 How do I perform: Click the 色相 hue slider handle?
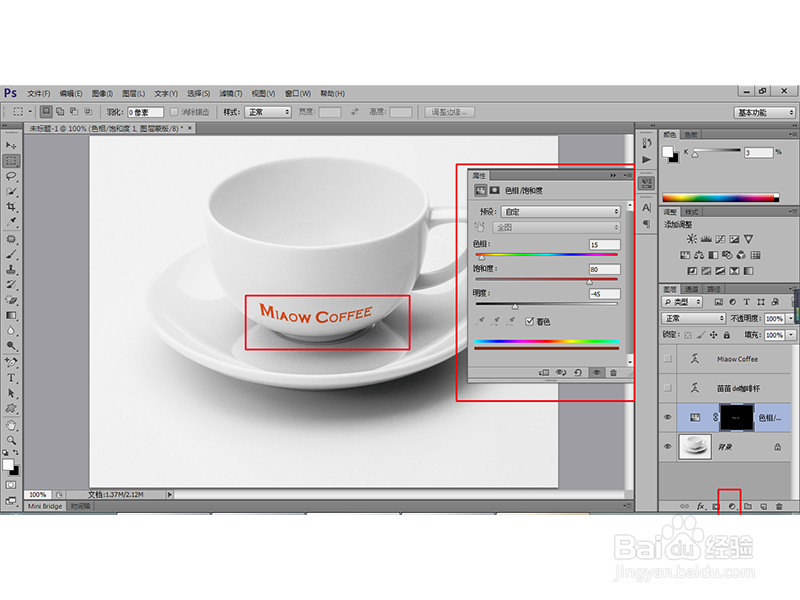(x=481, y=257)
